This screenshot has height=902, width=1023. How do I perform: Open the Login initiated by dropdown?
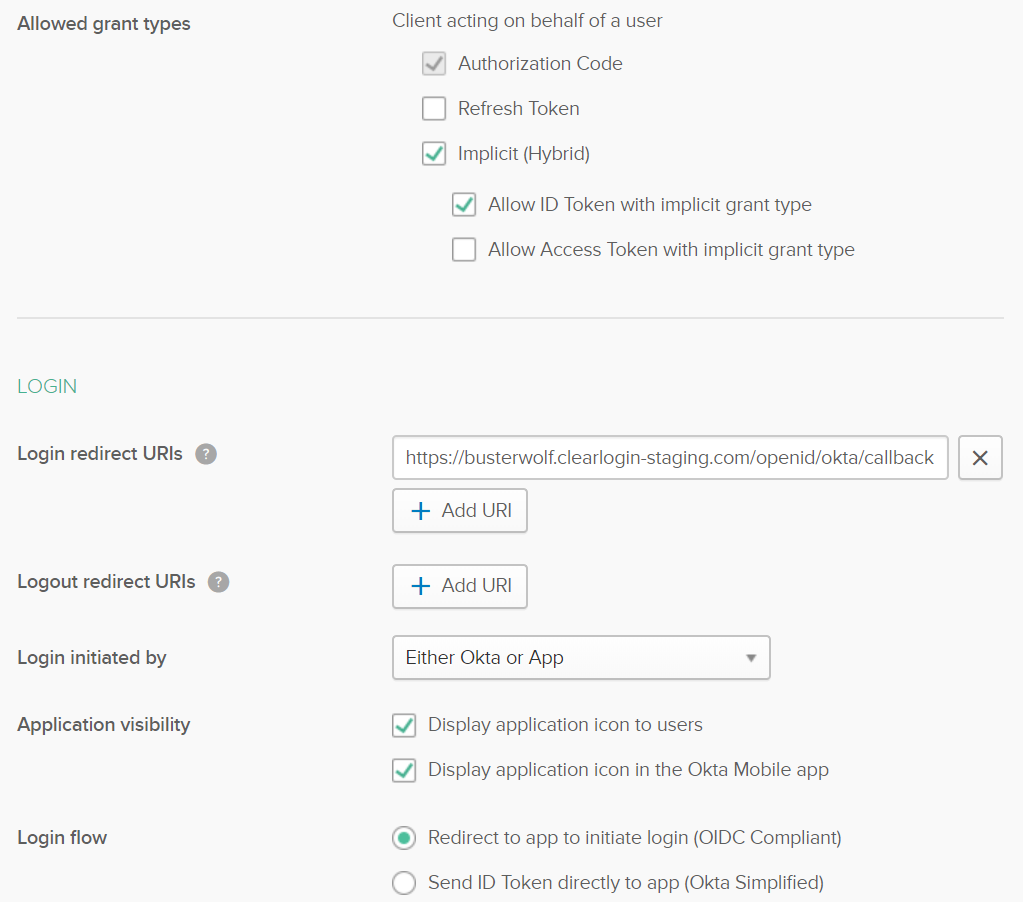(x=580, y=658)
